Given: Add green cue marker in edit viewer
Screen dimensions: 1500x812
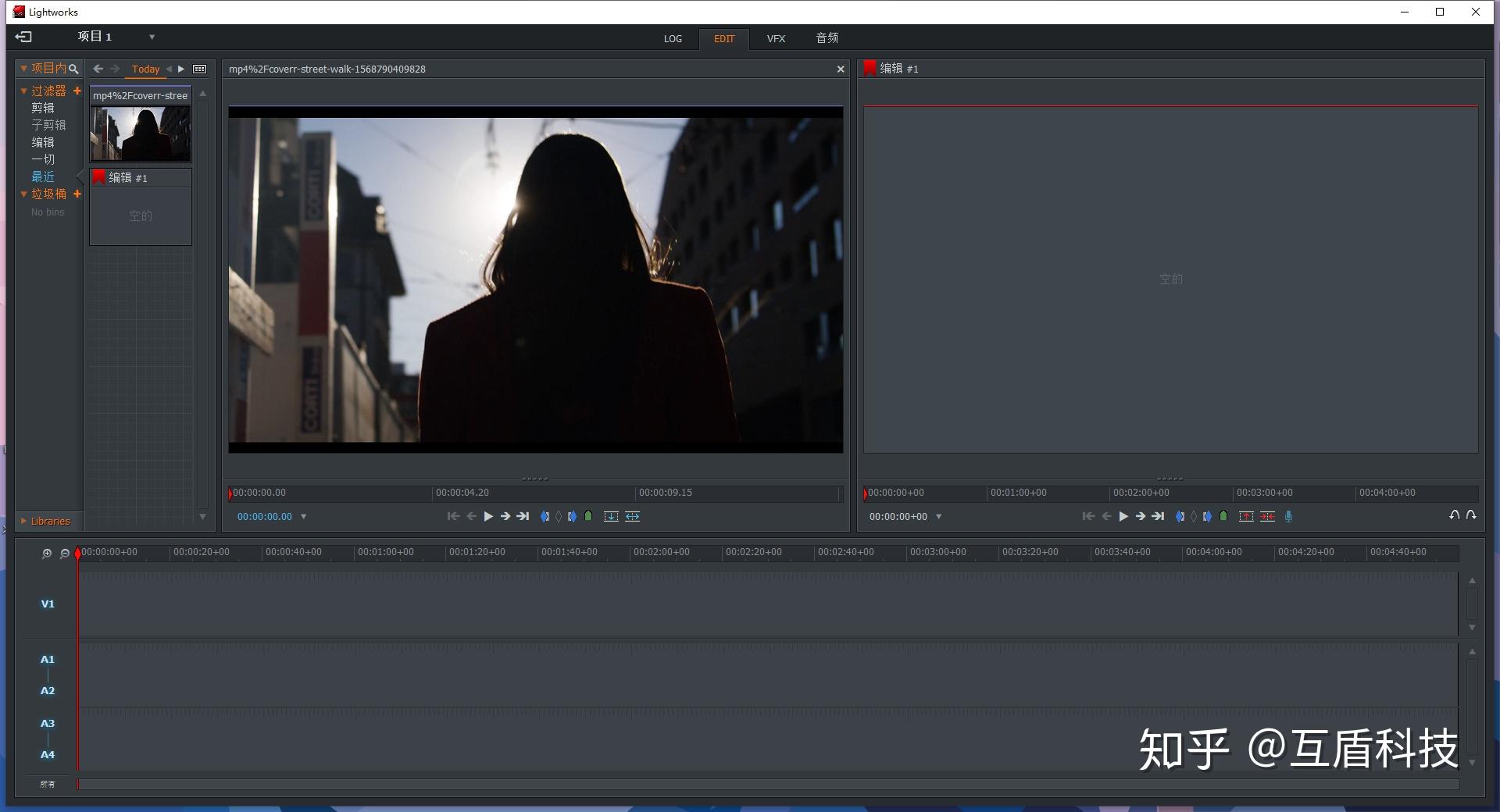Looking at the screenshot, I should click(1223, 516).
